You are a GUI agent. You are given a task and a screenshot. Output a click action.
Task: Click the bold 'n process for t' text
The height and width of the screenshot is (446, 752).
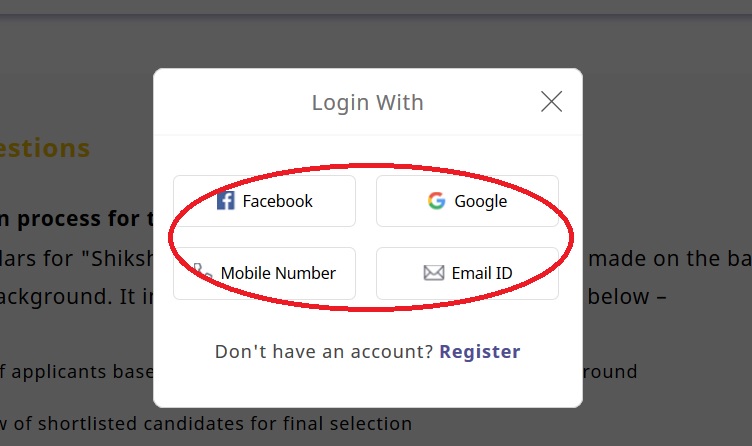(76, 218)
